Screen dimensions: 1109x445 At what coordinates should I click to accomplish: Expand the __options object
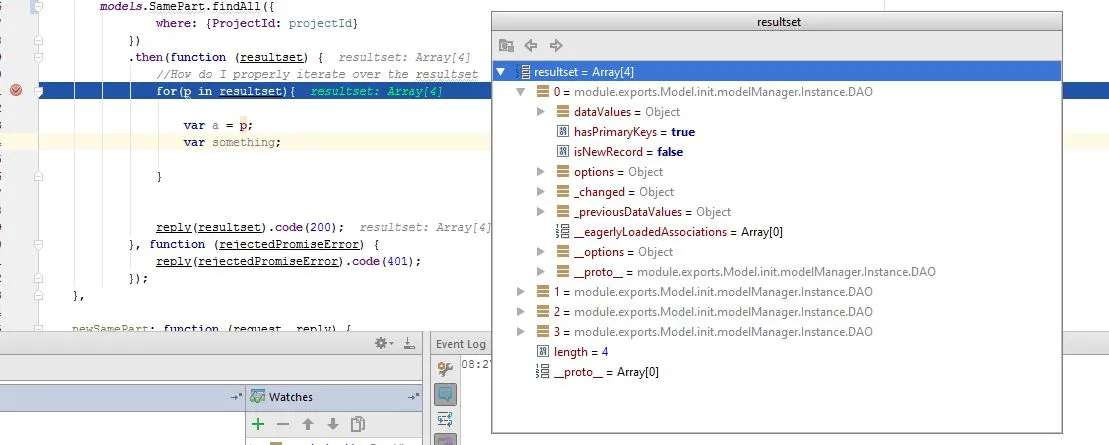tap(540, 252)
